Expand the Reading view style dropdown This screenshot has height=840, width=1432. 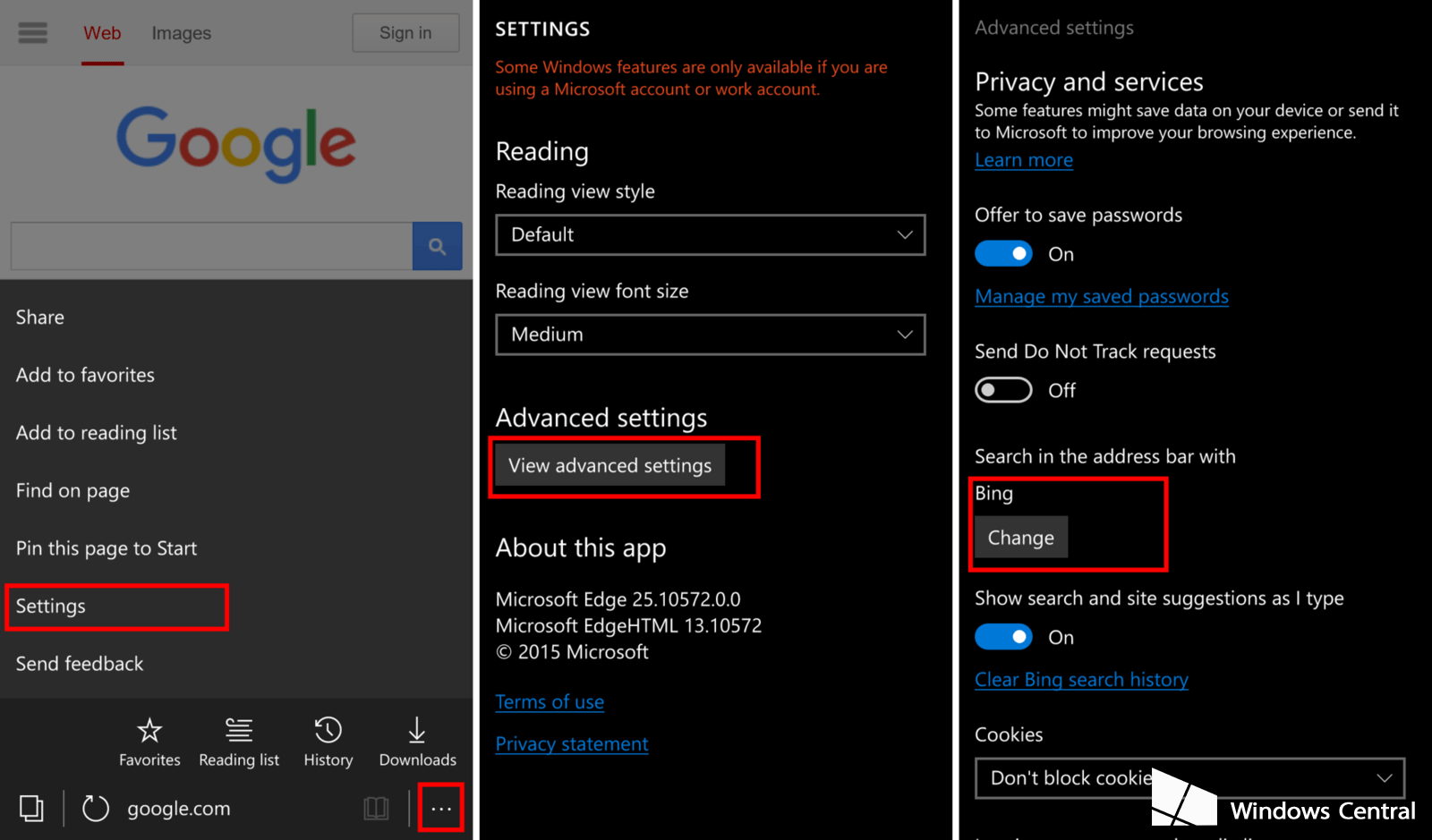point(711,235)
